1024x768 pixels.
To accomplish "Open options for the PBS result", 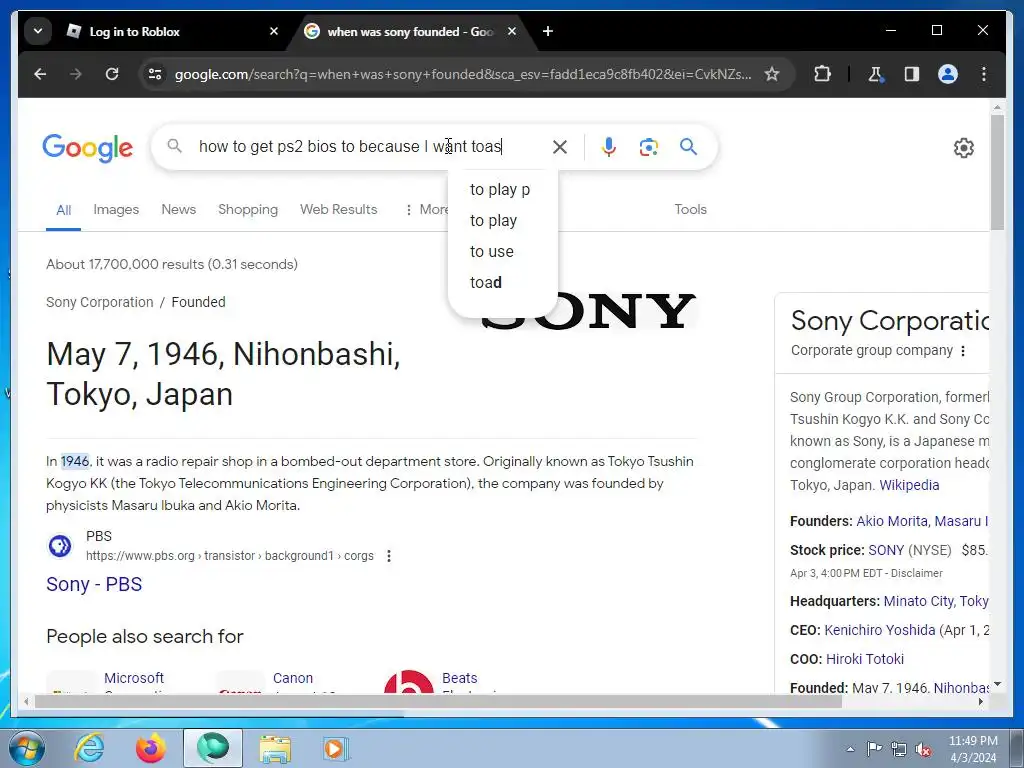I will pyautogui.click(x=389, y=556).
